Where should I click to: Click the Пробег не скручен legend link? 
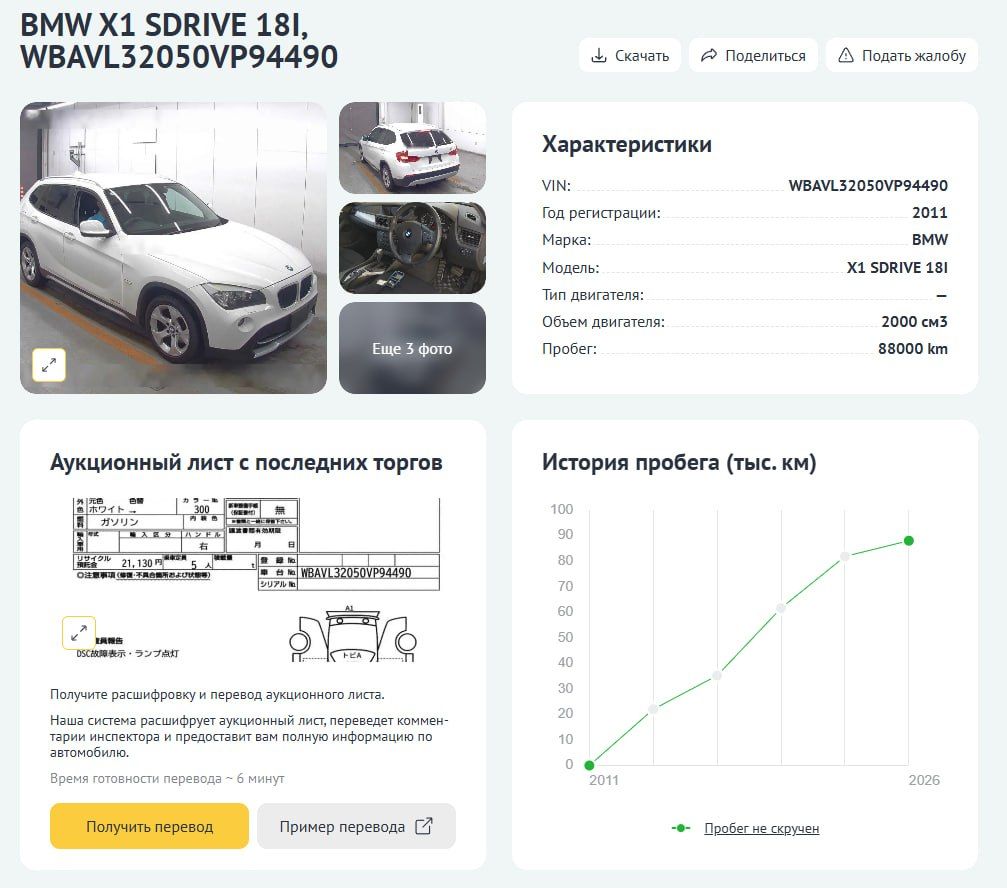[x=762, y=828]
